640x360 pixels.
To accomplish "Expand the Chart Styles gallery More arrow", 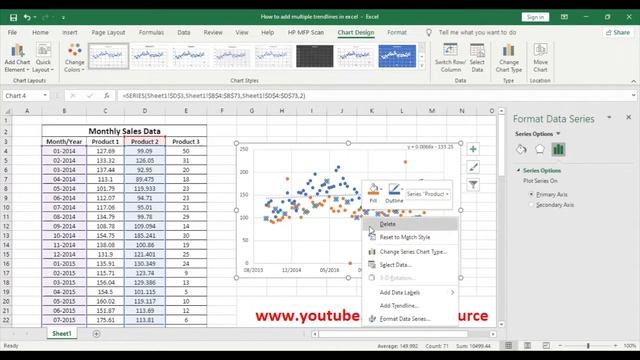I will click(422, 66).
